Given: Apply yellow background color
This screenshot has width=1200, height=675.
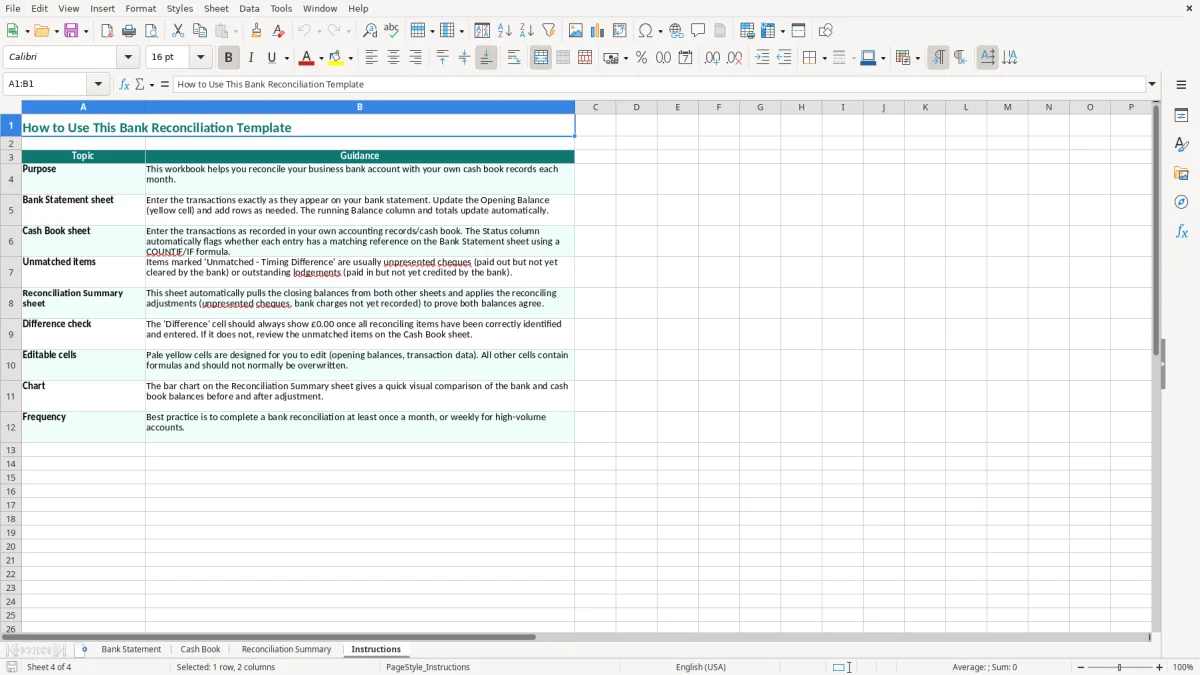Looking at the screenshot, I should point(336,58).
